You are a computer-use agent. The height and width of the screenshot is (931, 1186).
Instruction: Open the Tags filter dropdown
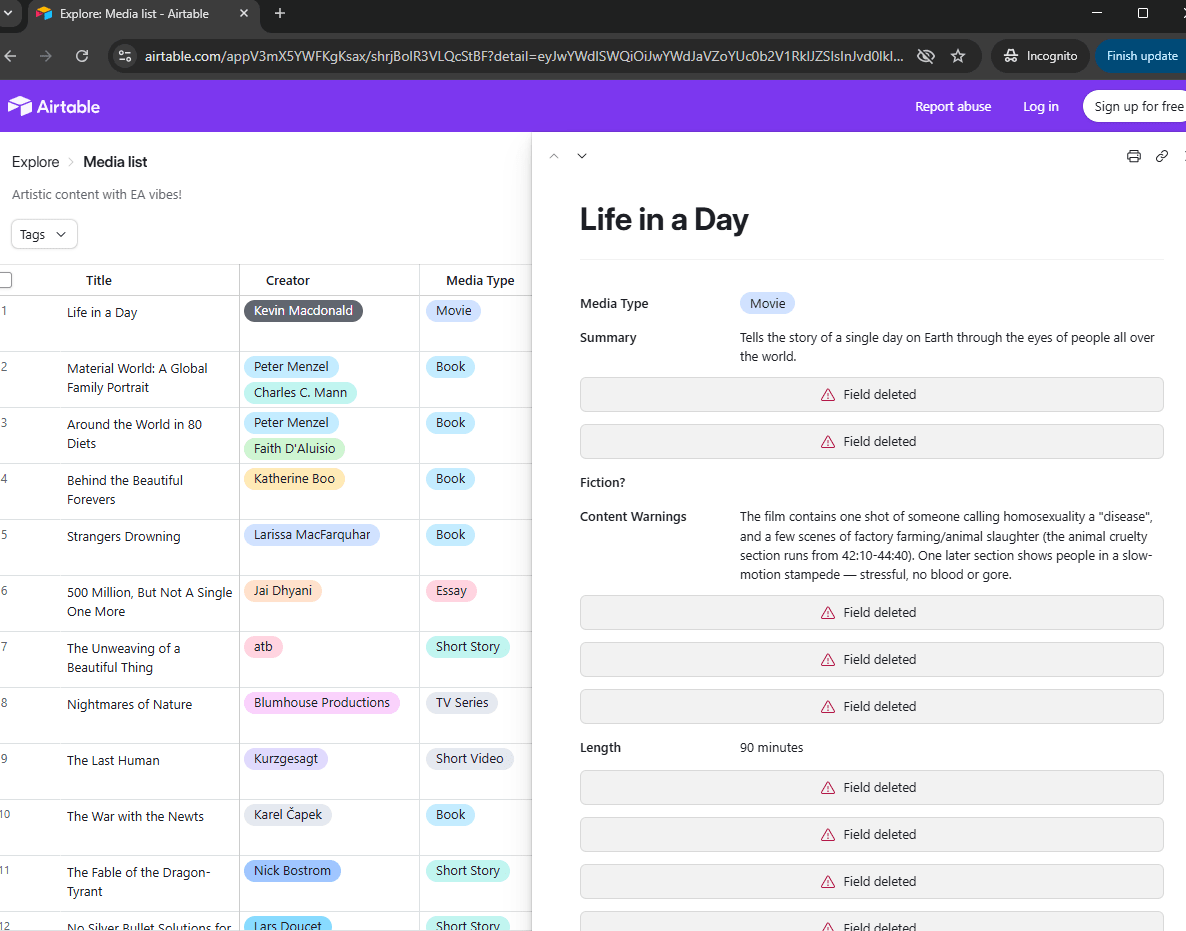(x=44, y=234)
